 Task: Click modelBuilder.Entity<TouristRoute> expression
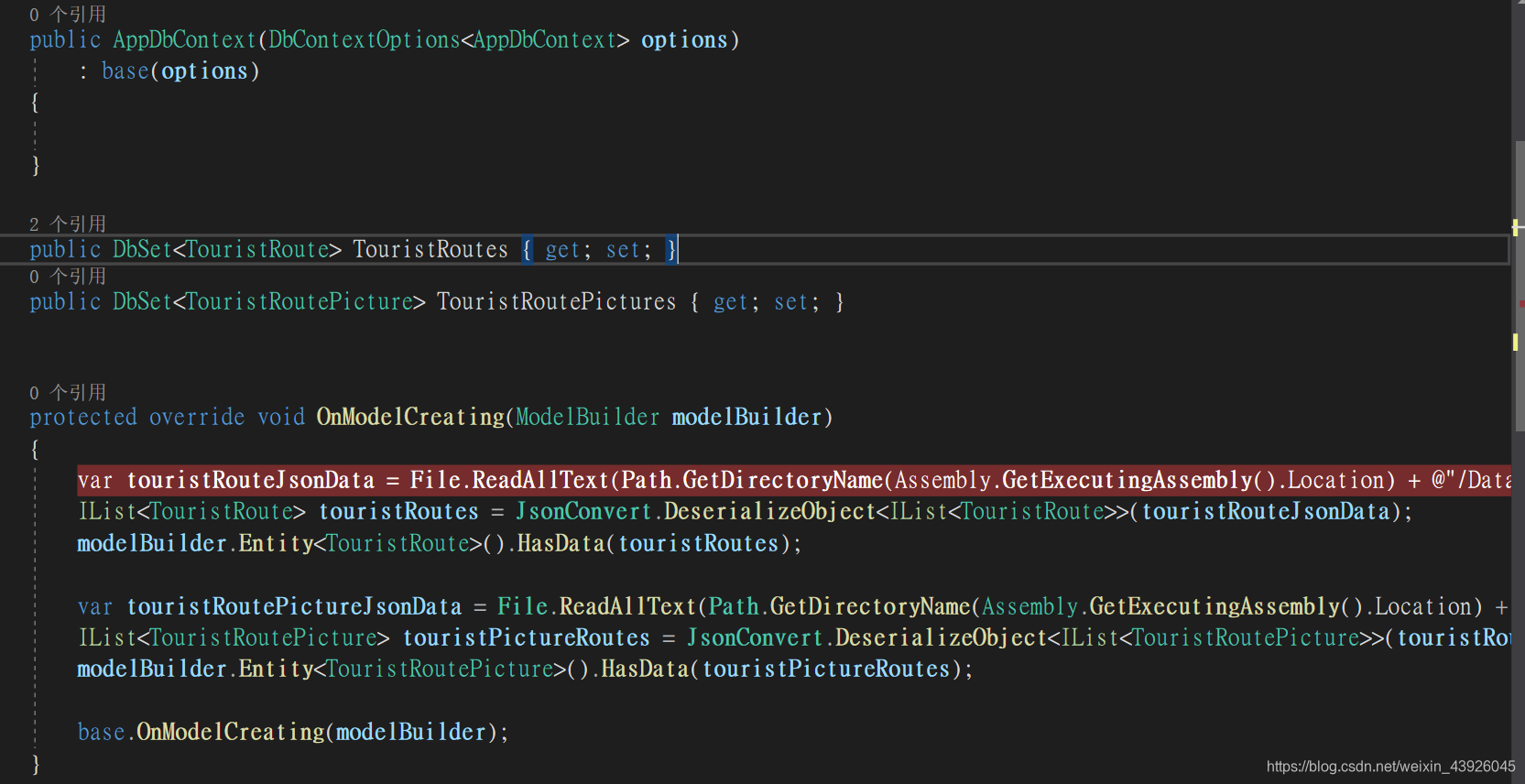click(x=280, y=544)
